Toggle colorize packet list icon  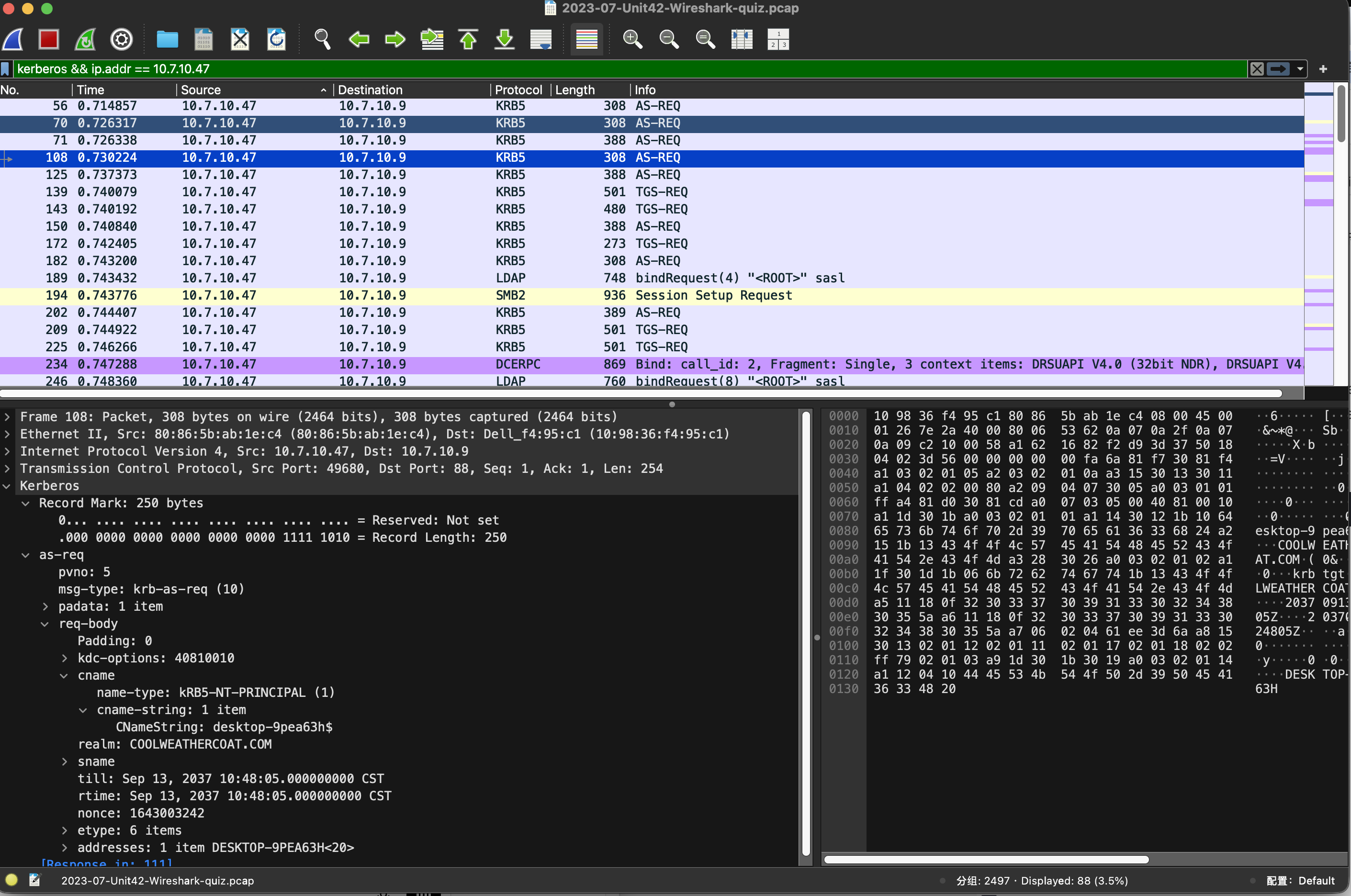586,39
